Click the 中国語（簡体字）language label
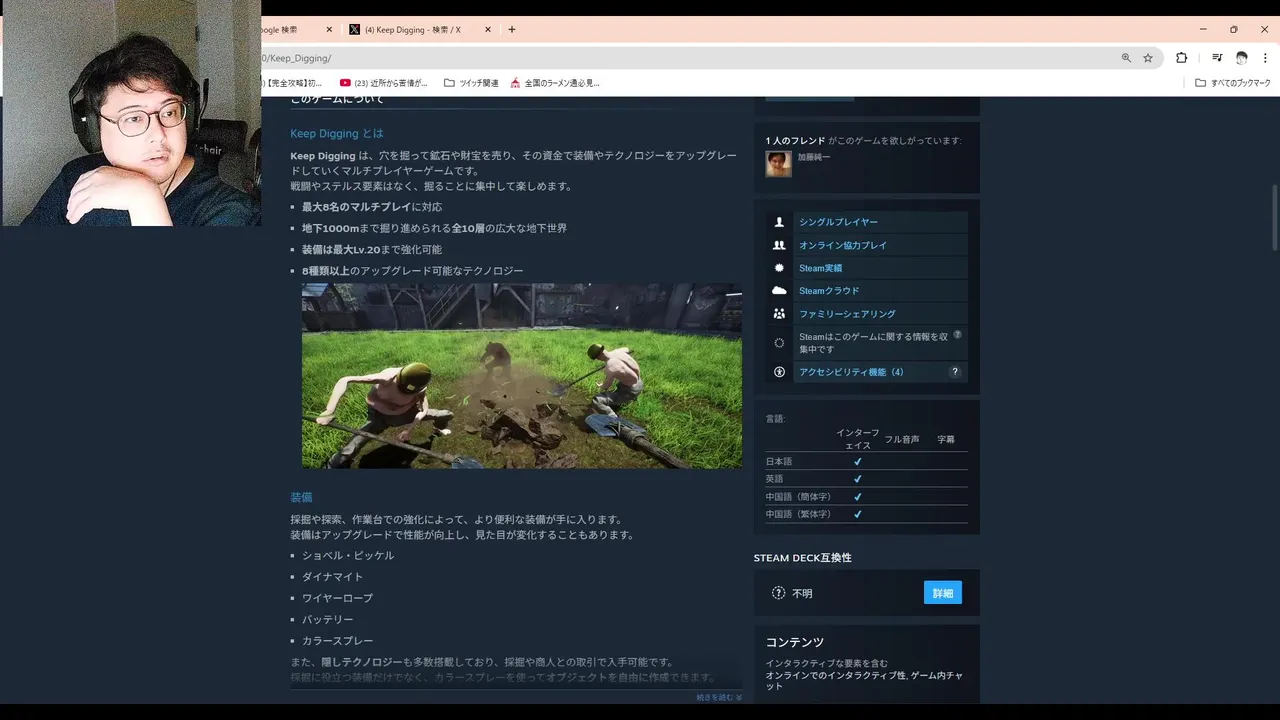The height and width of the screenshot is (720, 1280). point(798,497)
